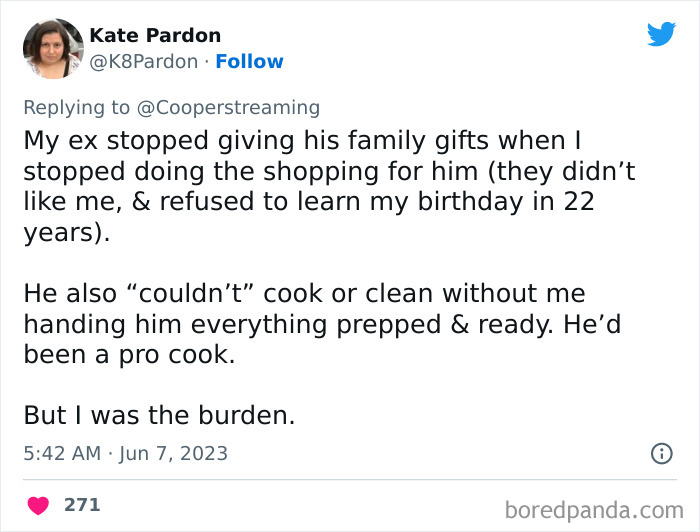This screenshot has width=700, height=532.
Task: Click the text "been a pro cook."
Action: [129, 355]
